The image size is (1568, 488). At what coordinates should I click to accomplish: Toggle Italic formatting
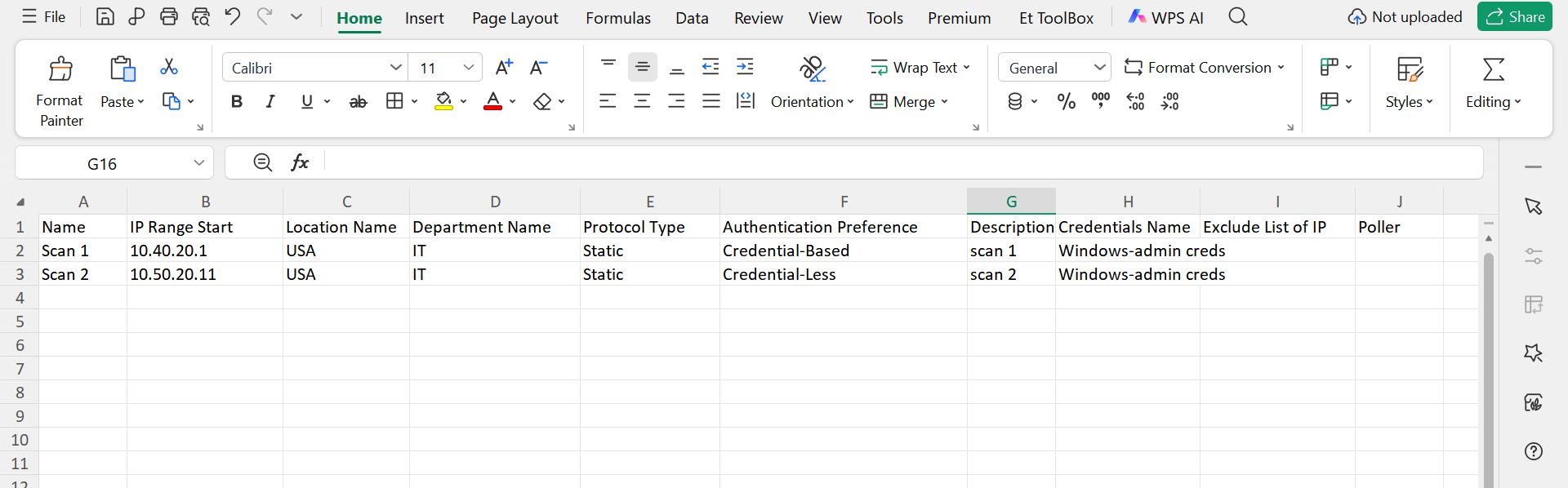click(270, 101)
